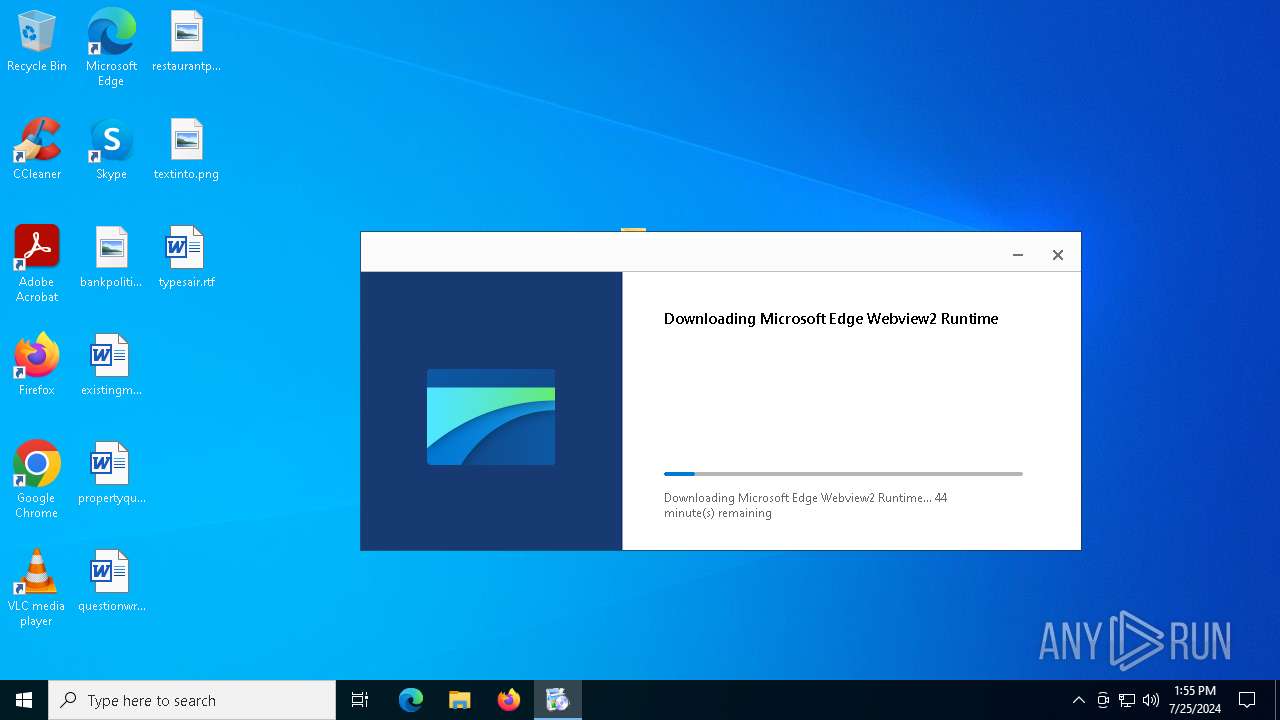Launch Microsoft Edge from the taskbar
Screen dimensions: 1280x720
coord(411,700)
